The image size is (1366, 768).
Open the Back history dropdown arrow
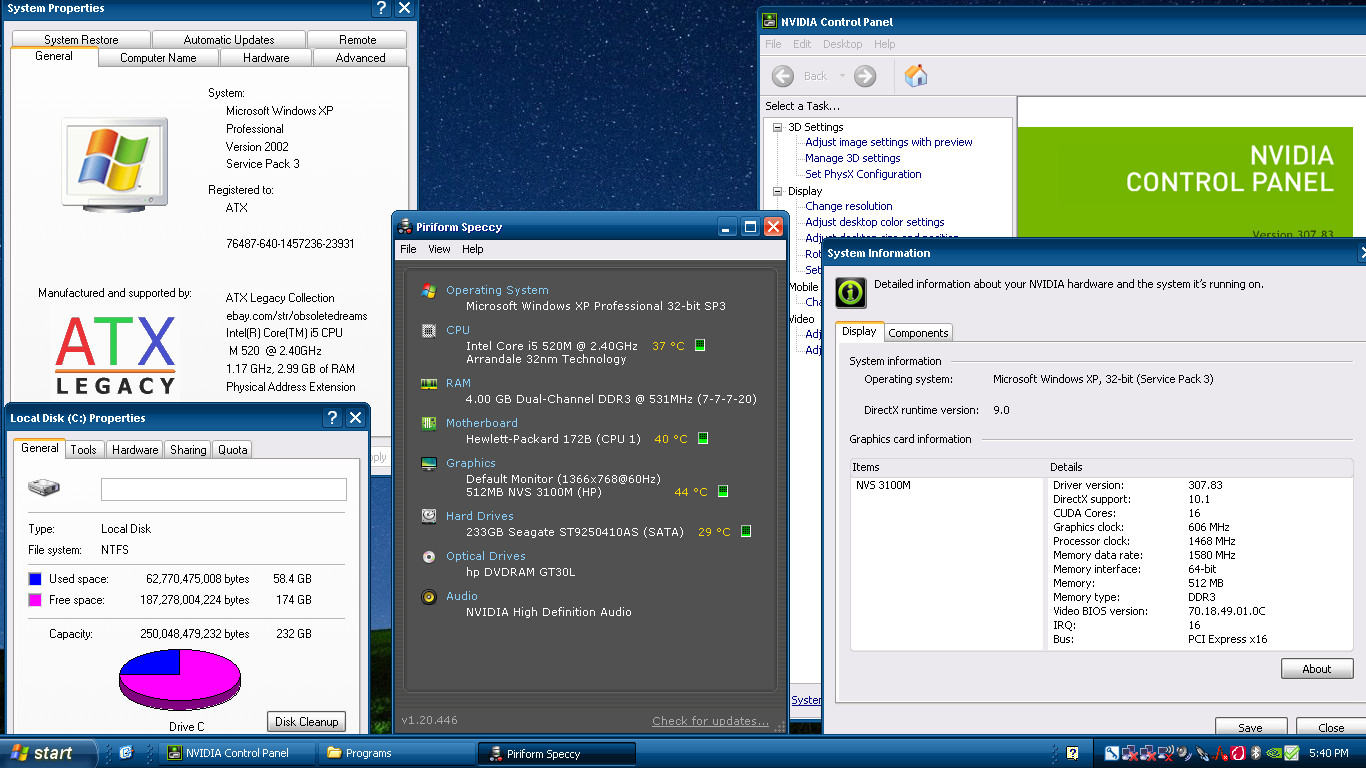point(842,76)
